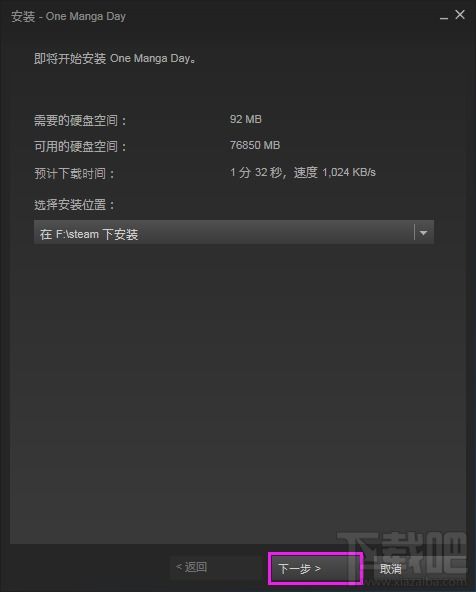Click the 取消 button
Screen dimensions: 476x592
pos(391,569)
